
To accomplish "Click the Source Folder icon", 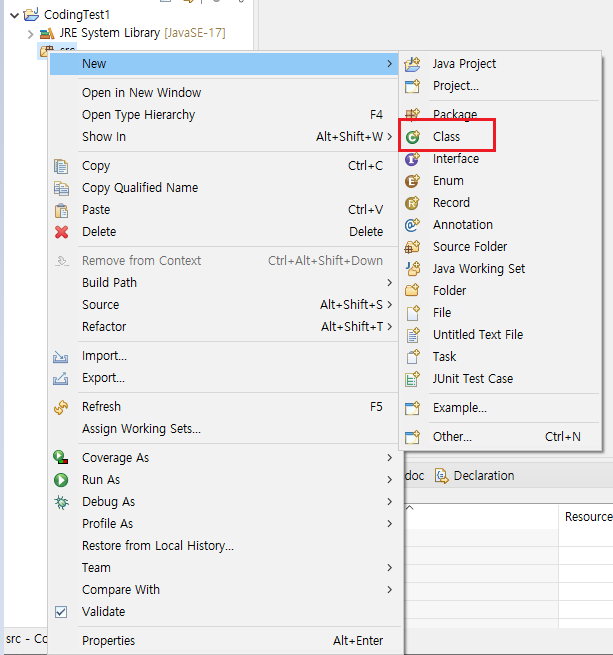I will [412, 247].
